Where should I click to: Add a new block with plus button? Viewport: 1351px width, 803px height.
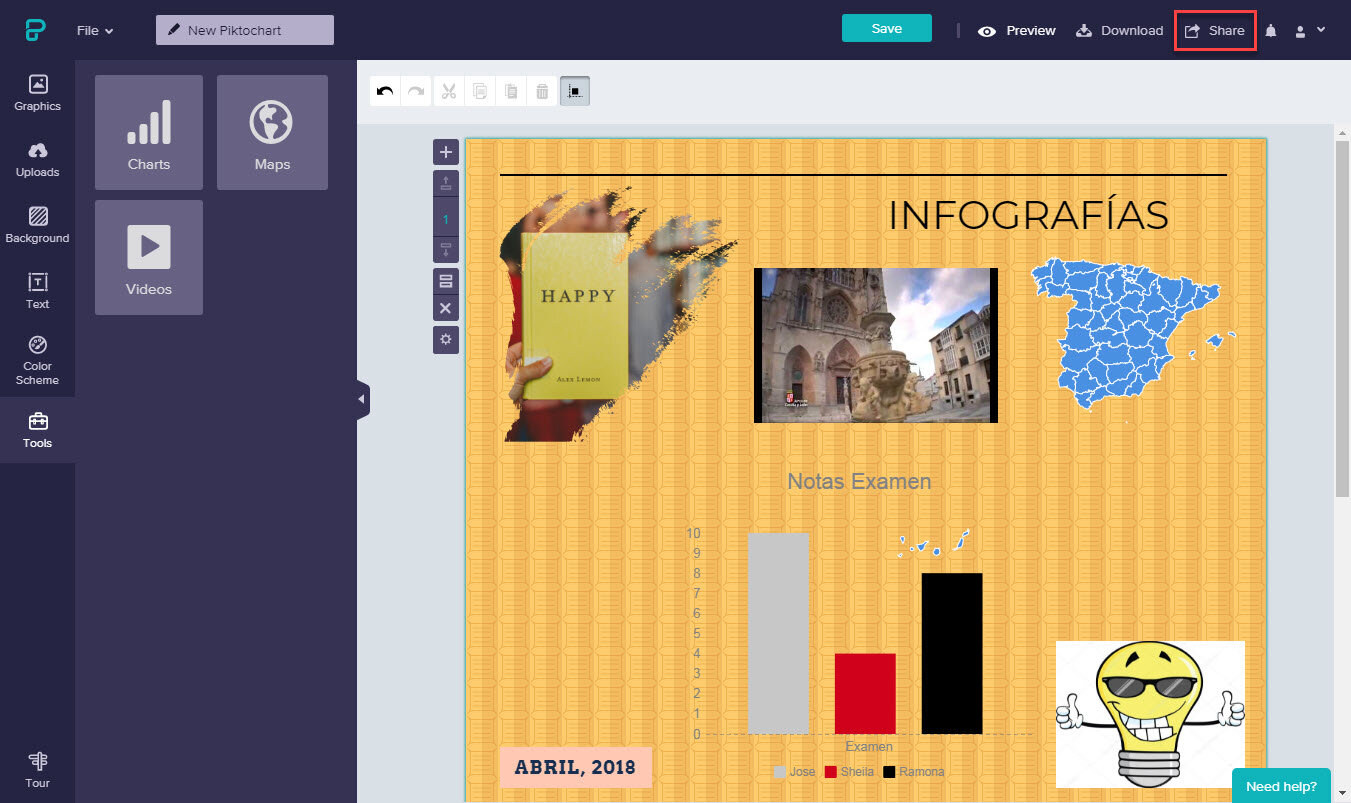point(446,153)
